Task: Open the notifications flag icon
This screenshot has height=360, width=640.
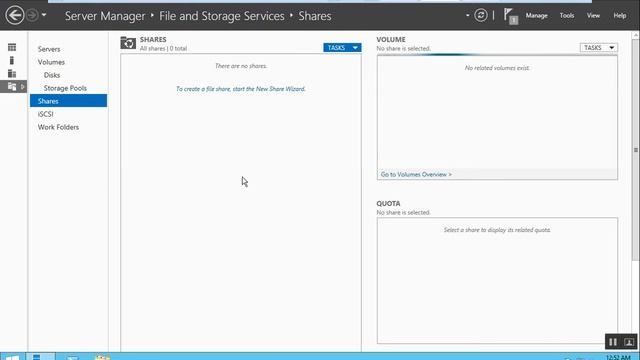Action: [x=510, y=16]
